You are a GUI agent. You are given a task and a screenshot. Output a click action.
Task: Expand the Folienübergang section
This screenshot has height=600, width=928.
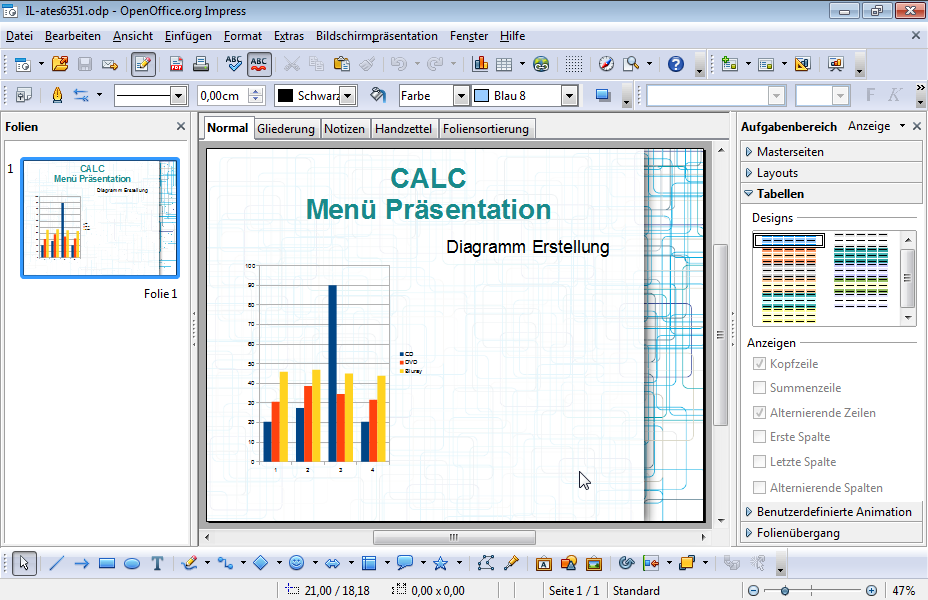click(831, 533)
